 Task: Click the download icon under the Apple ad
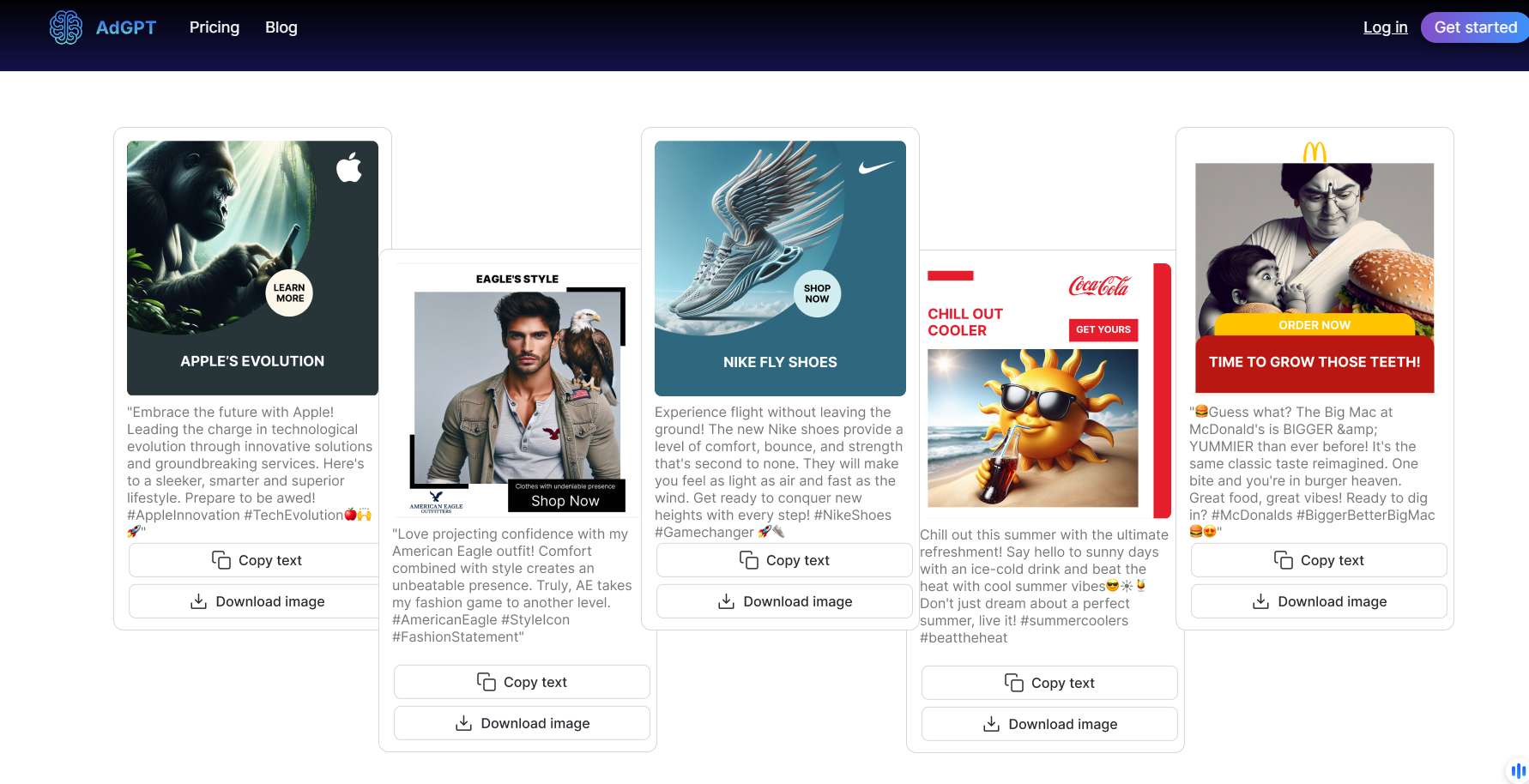(x=198, y=601)
